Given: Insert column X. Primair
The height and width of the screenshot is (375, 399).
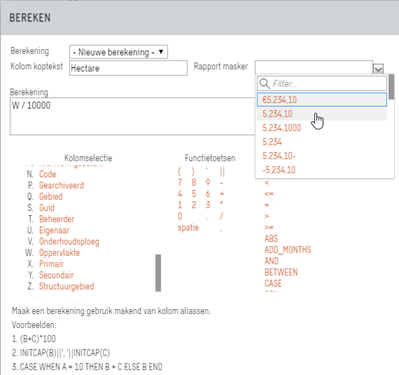Looking at the screenshot, I should 51,264.
